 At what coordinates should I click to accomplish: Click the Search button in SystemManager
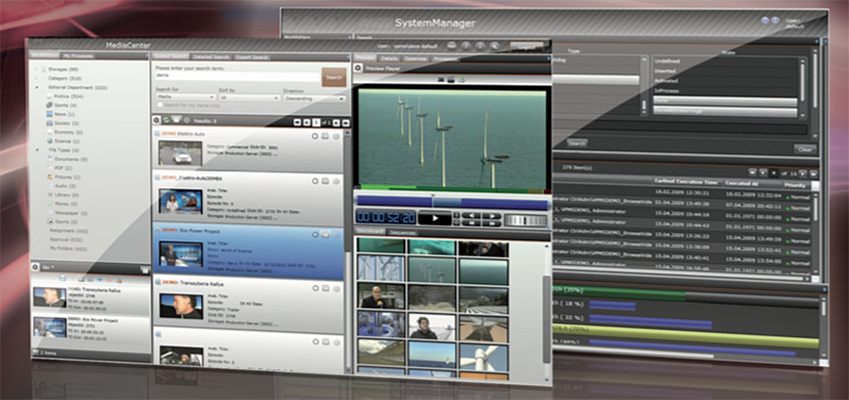[577, 143]
